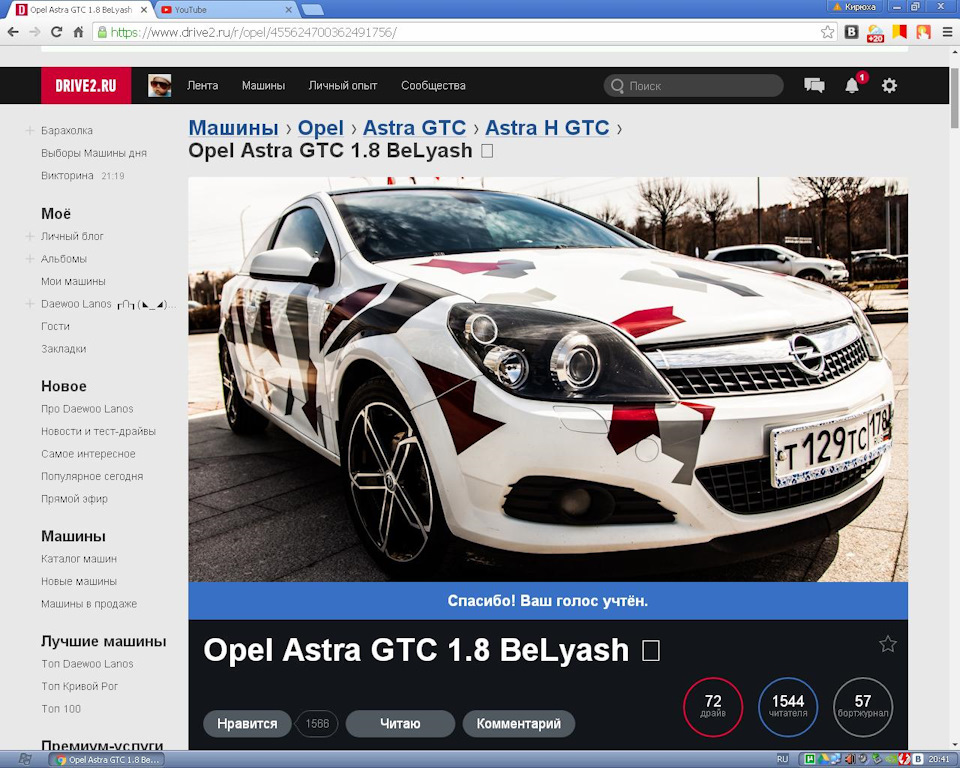Open Выборы Машины дня link

tap(94, 153)
